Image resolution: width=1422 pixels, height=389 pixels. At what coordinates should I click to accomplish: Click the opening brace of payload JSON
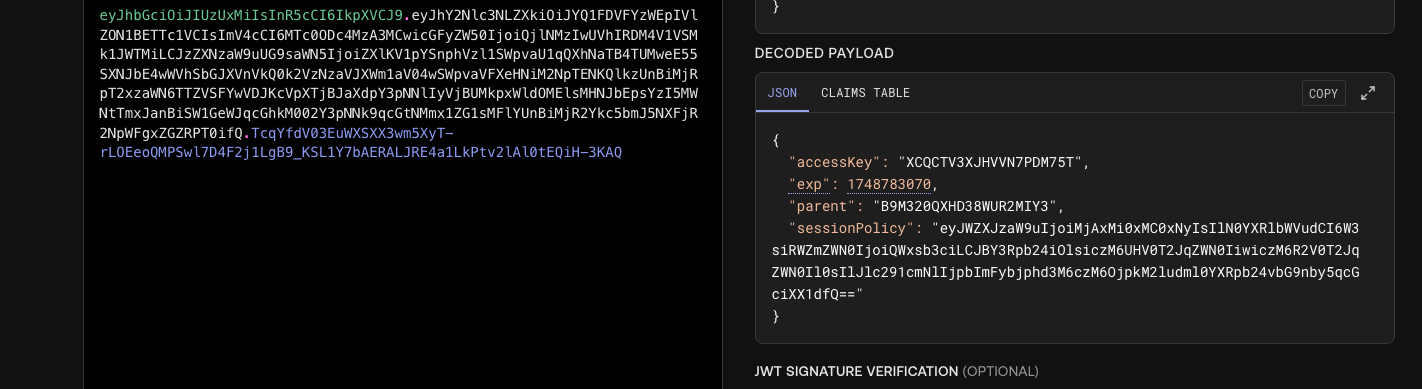(776, 140)
